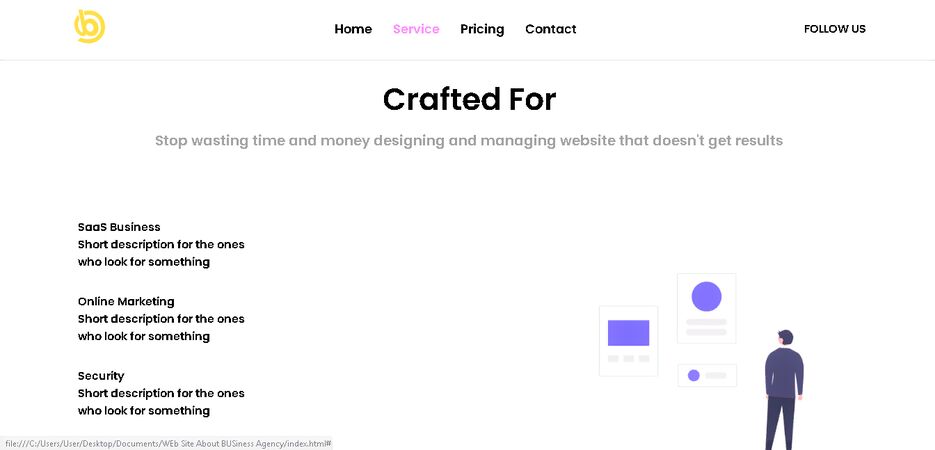Select the SaaS Business item title
This screenshot has width=935, height=450.
coord(119,227)
